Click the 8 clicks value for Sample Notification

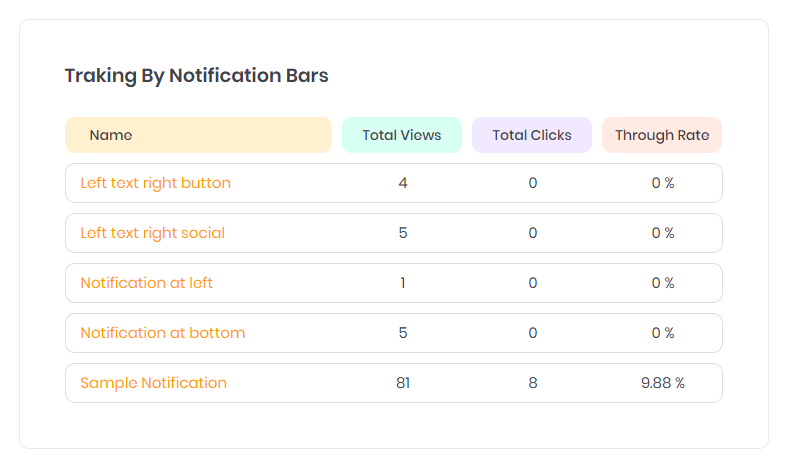533,383
